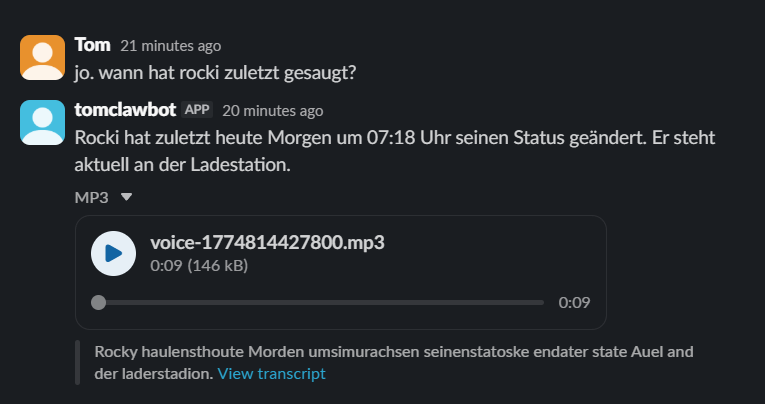Click the "0:09 (146 kB)" file size text

coord(199,266)
